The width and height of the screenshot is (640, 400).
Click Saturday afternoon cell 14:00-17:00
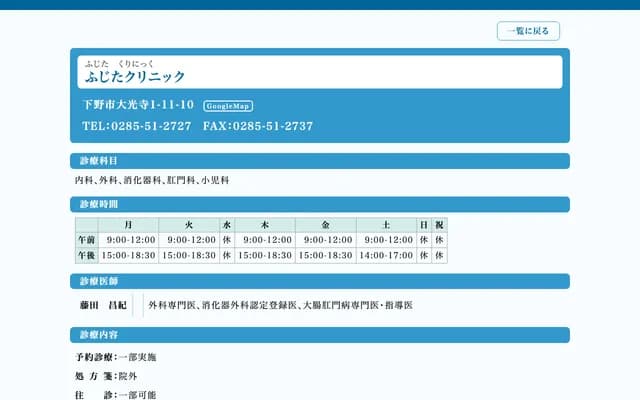386,256
